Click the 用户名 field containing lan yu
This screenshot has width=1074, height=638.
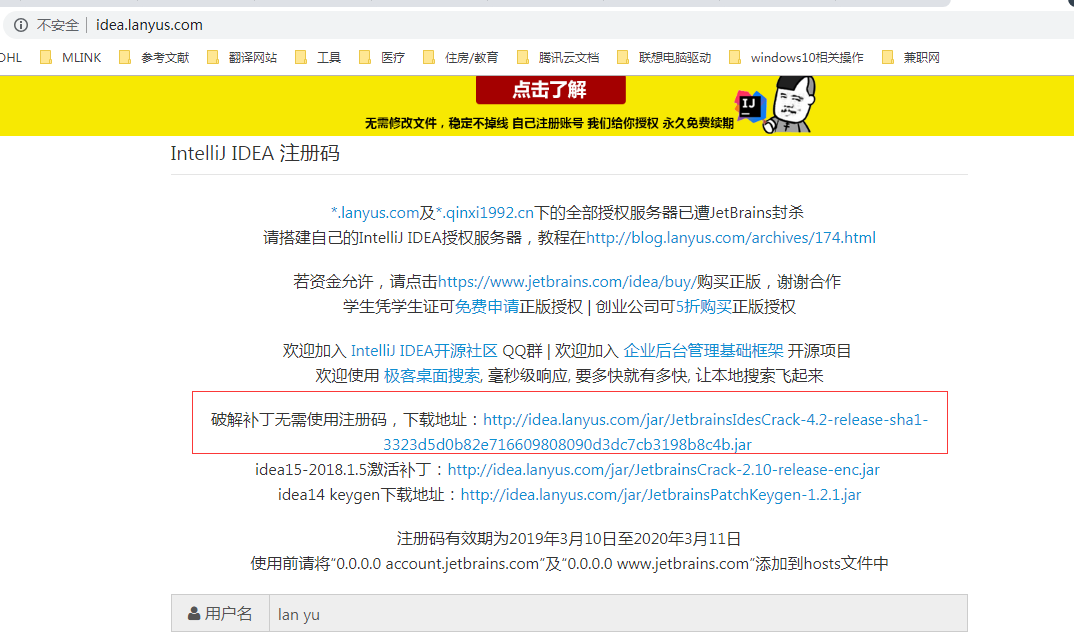click(618, 613)
